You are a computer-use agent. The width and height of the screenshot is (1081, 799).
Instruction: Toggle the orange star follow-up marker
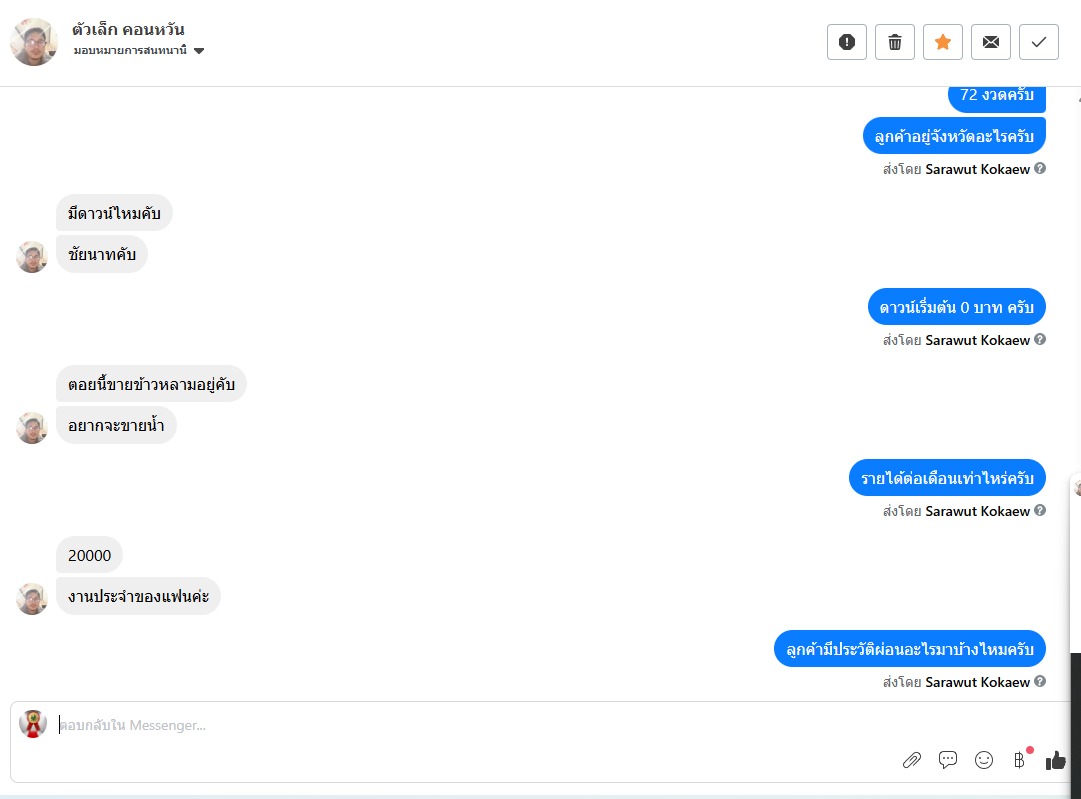click(942, 42)
